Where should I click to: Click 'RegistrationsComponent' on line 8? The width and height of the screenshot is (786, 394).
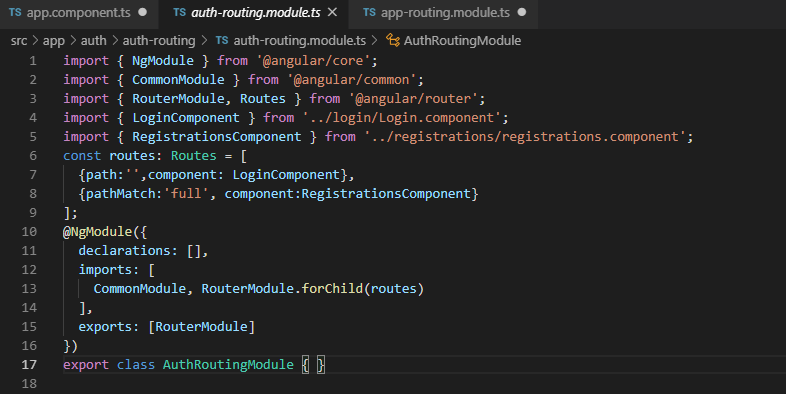tap(386, 194)
